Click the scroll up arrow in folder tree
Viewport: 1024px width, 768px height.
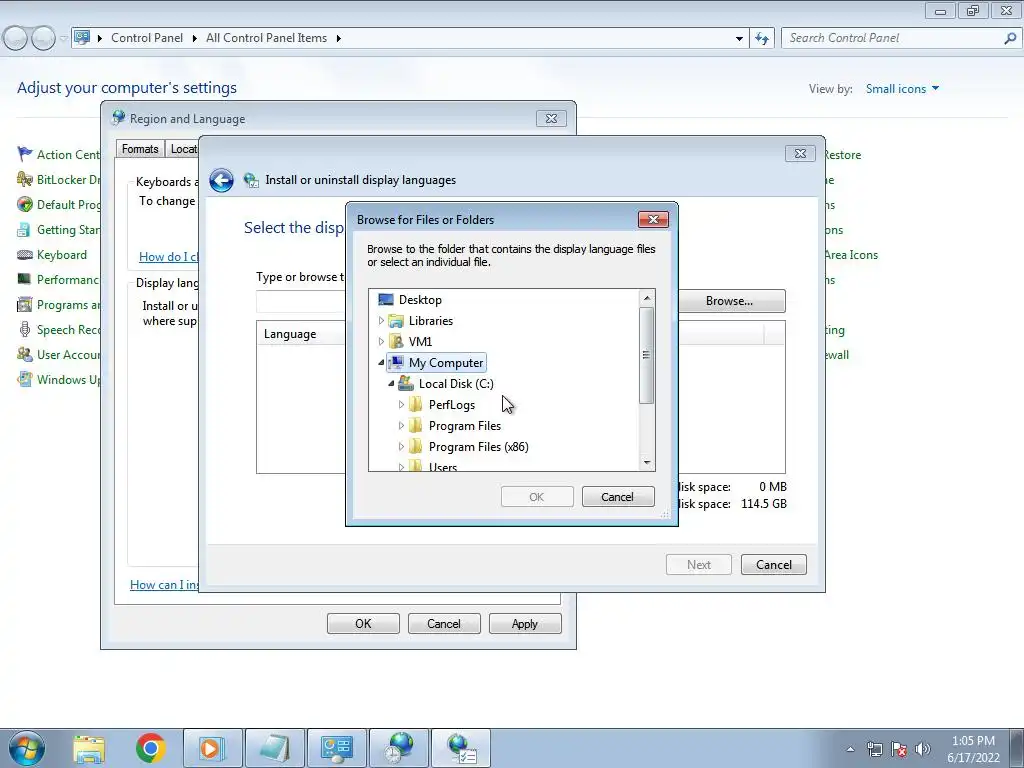pyautogui.click(x=647, y=298)
